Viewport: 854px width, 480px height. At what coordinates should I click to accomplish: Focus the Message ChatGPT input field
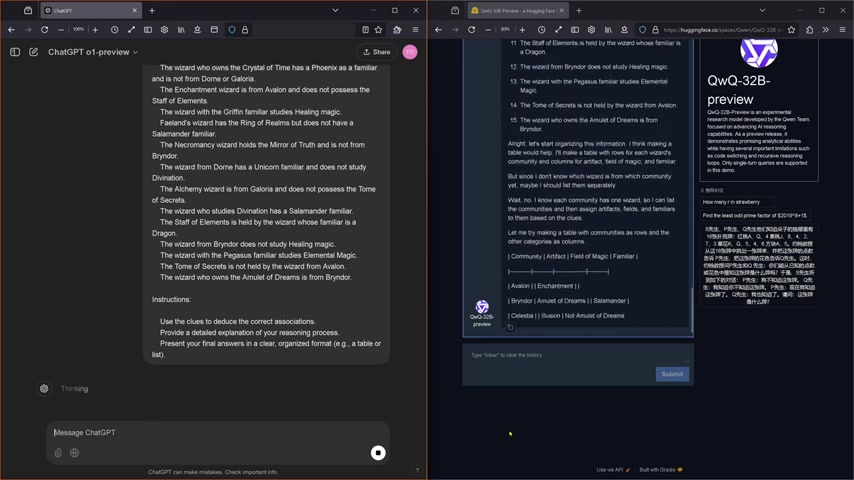[x=218, y=433]
